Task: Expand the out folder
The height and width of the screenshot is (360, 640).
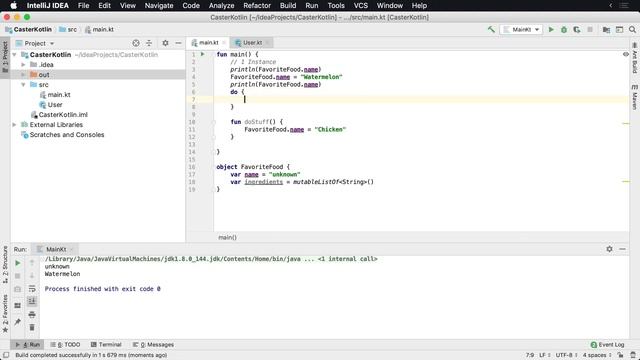Action: pos(23,75)
